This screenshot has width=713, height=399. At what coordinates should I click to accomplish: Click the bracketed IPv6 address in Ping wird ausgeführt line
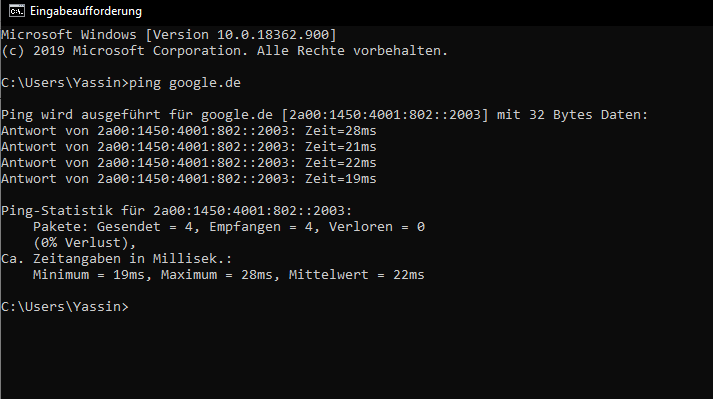(385, 115)
